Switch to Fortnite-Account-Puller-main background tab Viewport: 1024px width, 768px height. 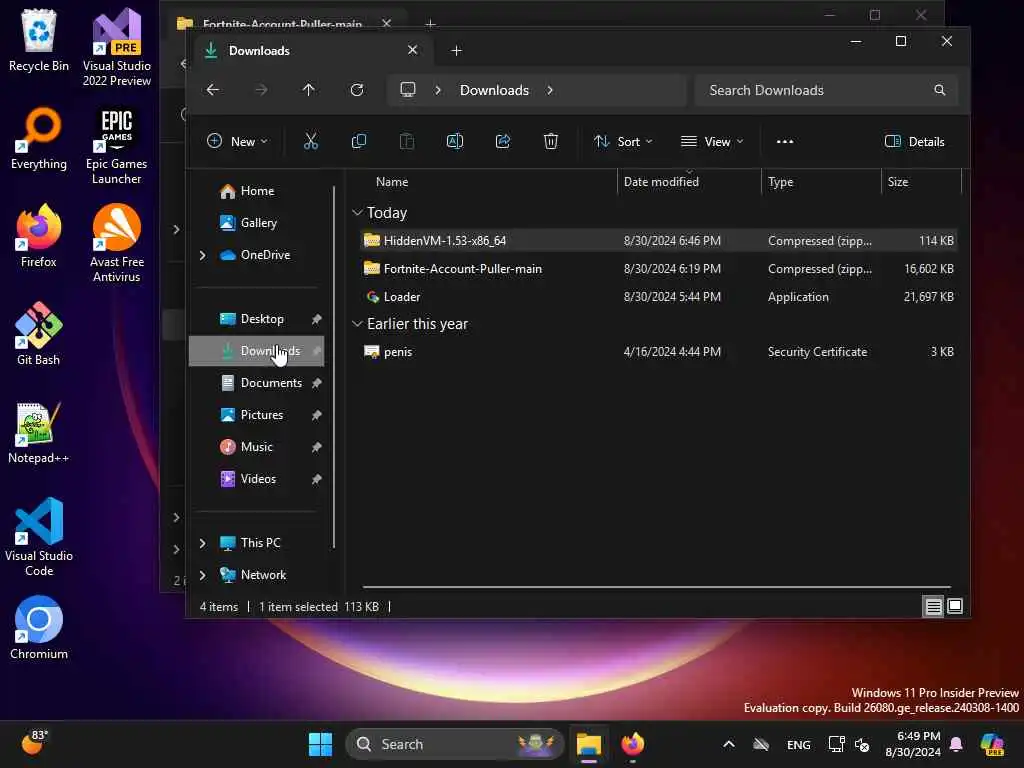[282, 24]
